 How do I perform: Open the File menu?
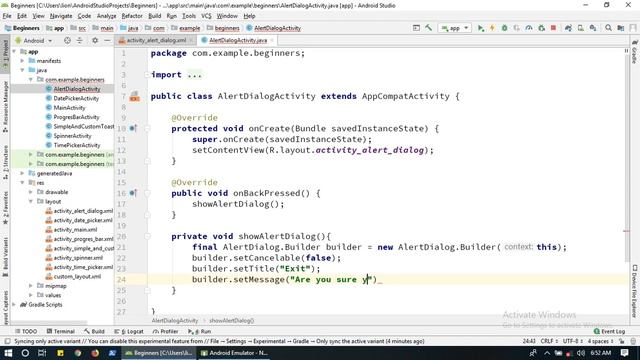7,16
